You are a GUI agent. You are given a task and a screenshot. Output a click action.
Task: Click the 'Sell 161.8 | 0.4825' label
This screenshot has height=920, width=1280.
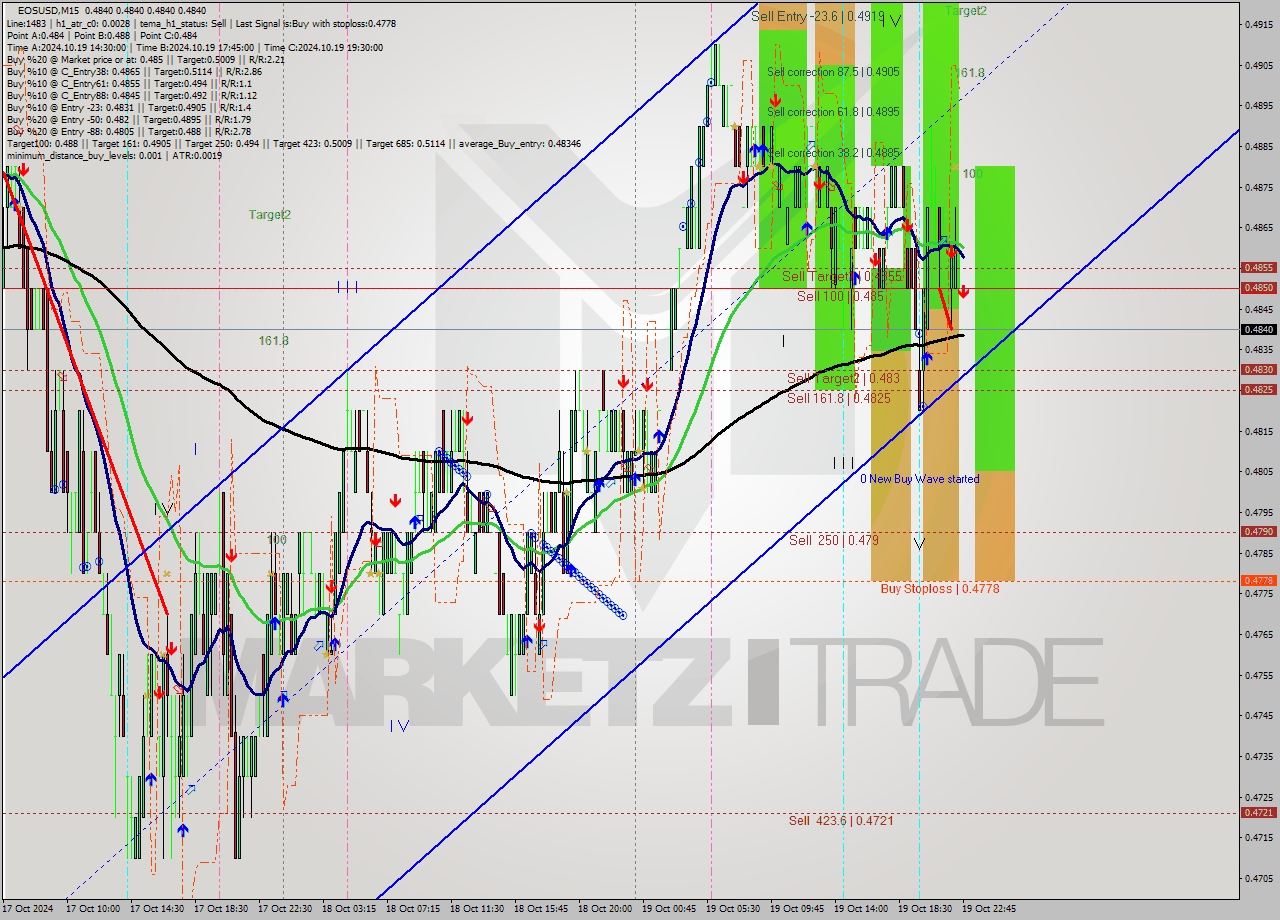[839, 398]
